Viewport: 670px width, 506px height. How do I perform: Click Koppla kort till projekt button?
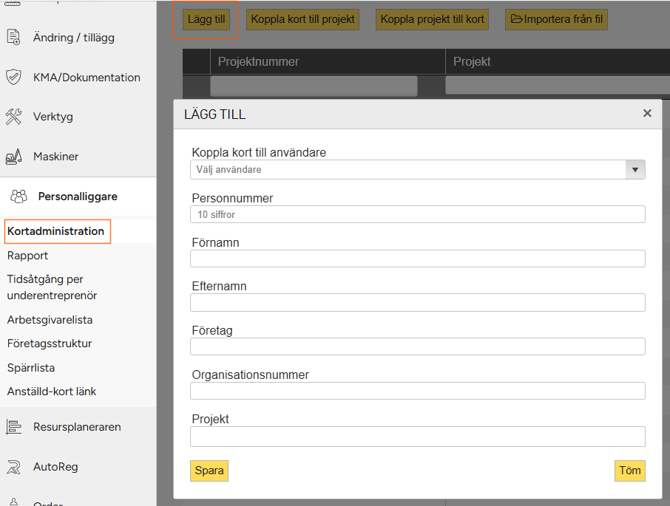(x=303, y=19)
